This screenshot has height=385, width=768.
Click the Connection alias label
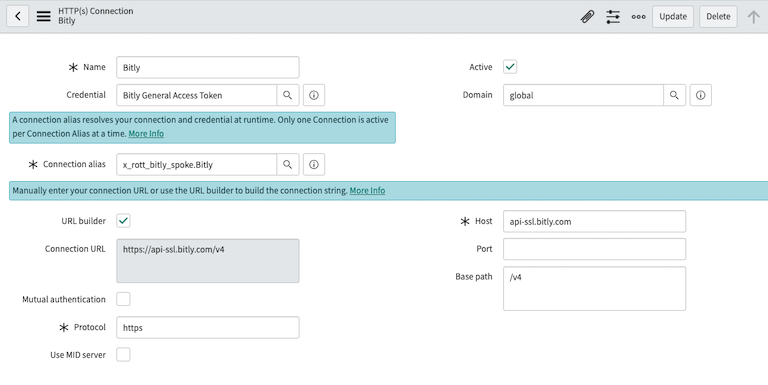pos(74,164)
